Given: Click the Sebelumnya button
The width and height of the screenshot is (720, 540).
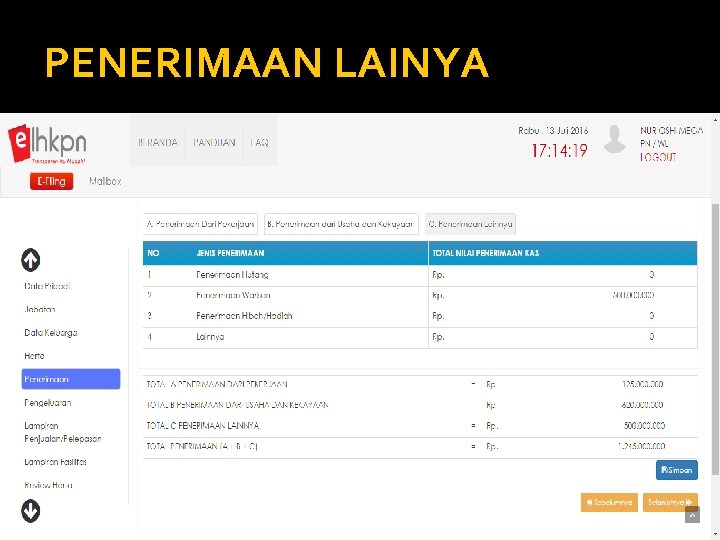Looking at the screenshot, I should click(609, 502).
